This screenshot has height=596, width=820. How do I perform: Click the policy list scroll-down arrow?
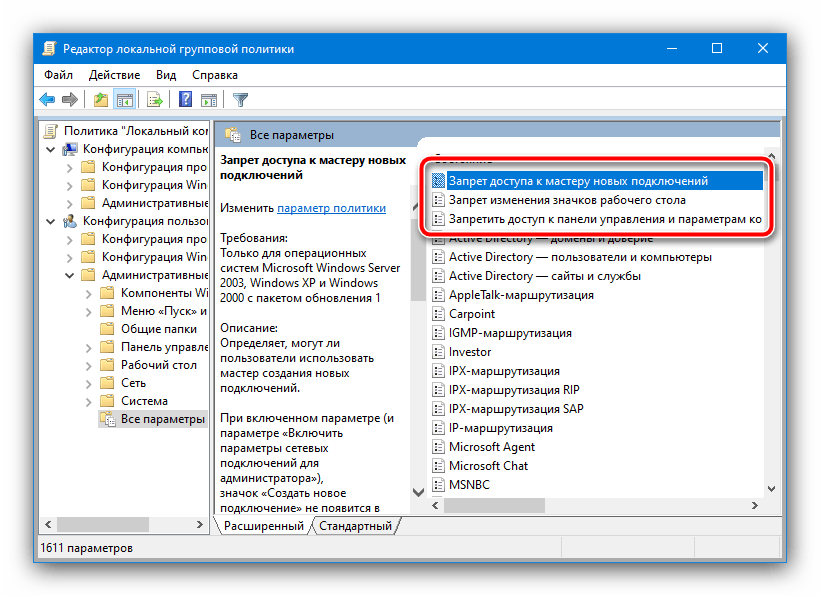coord(771,489)
